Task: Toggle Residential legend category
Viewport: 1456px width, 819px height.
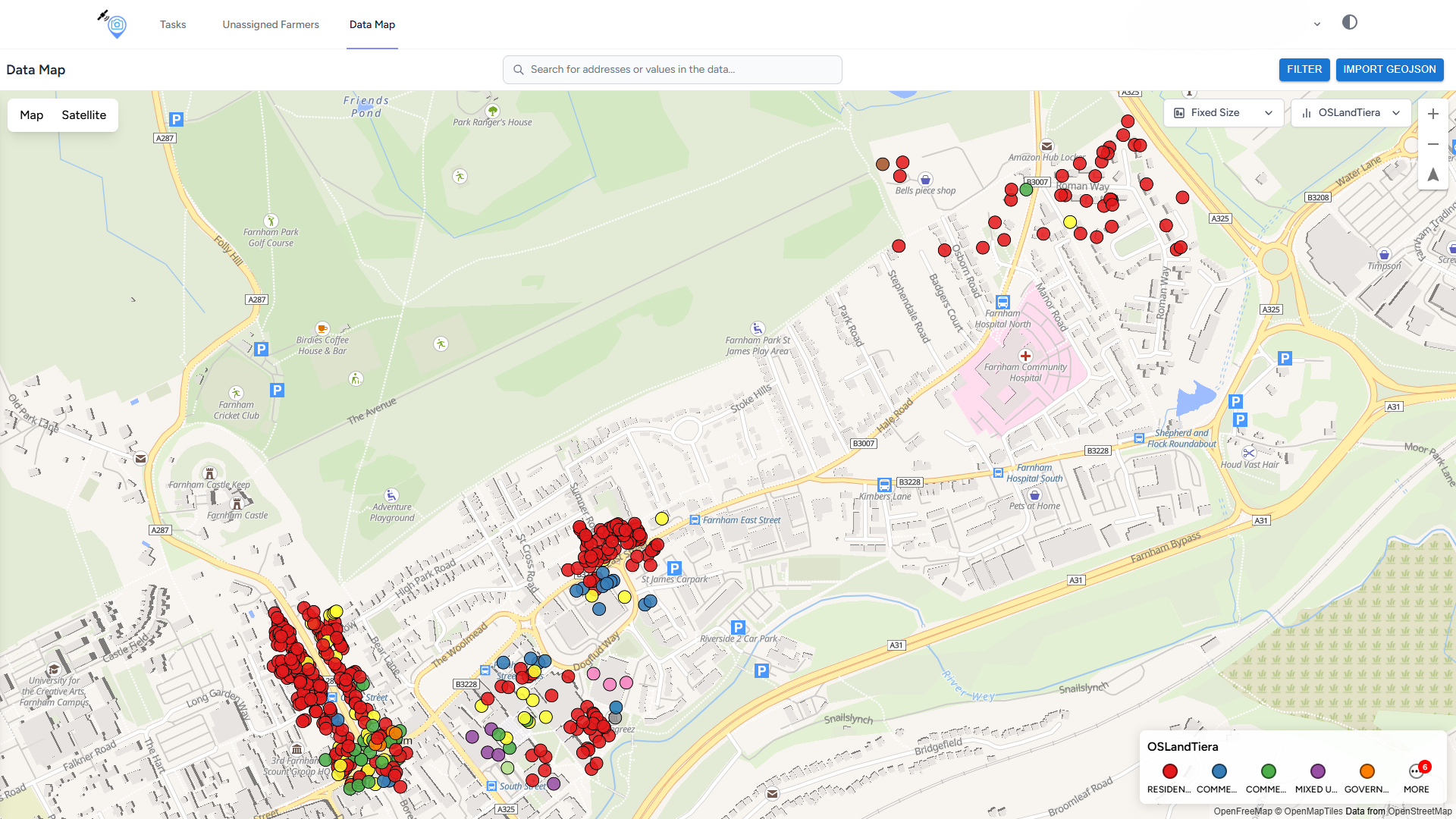Action: (1169, 772)
